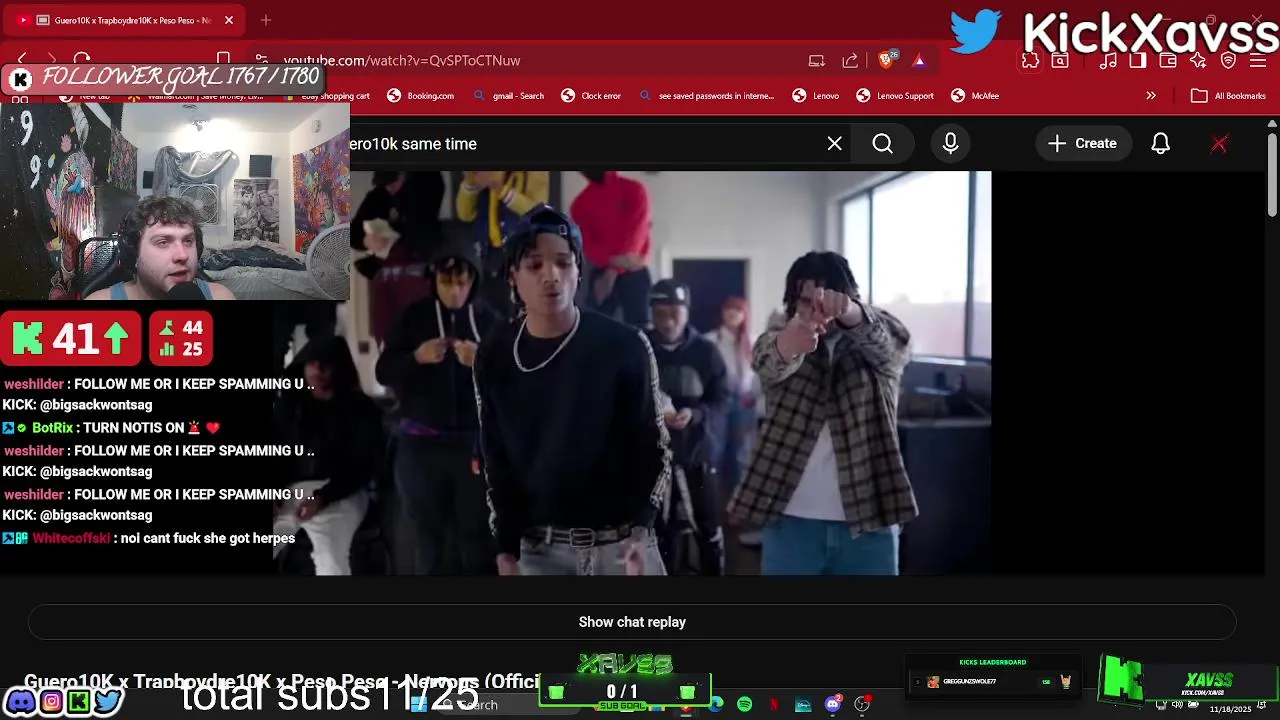The image size is (1280, 720).
Task: Open the see saved passwords bookmark
Action: [x=706, y=96]
